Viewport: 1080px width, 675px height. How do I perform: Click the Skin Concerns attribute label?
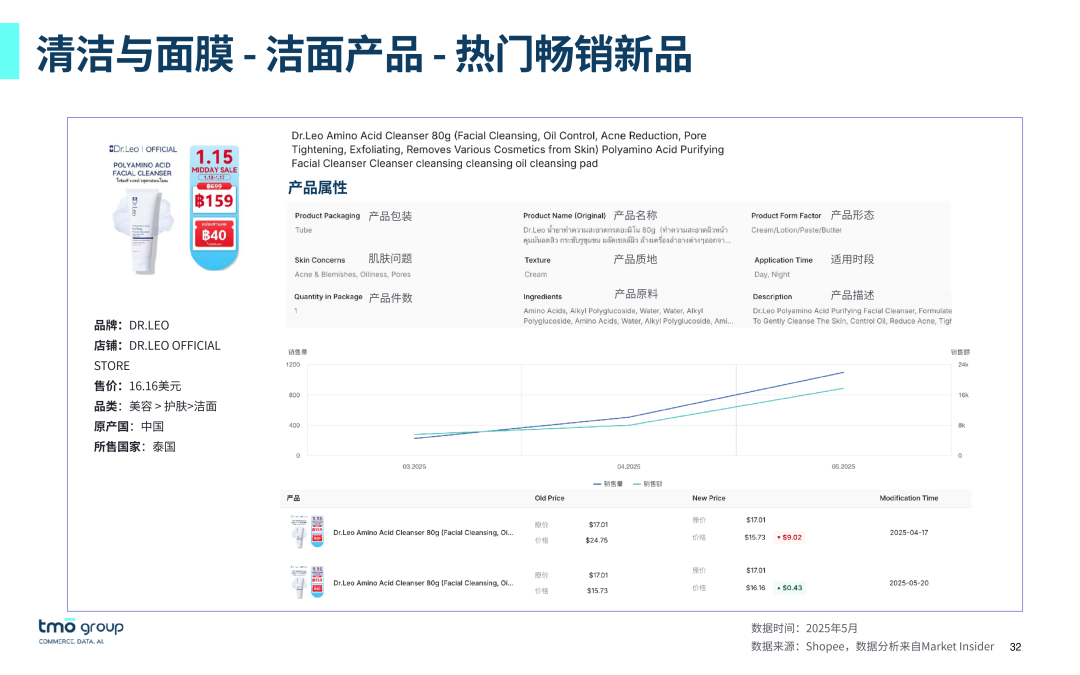(x=320, y=260)
